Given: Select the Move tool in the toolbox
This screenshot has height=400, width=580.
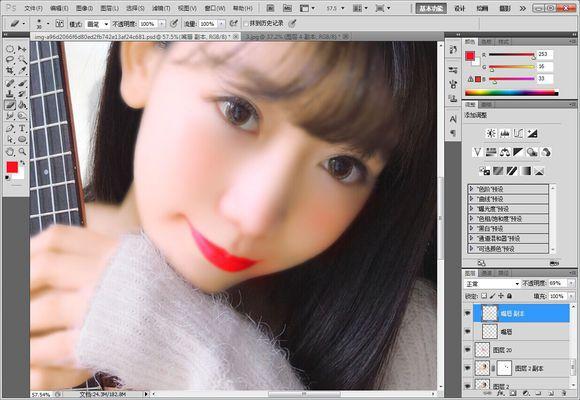Looking at the screenshot, I should [22, 48].
